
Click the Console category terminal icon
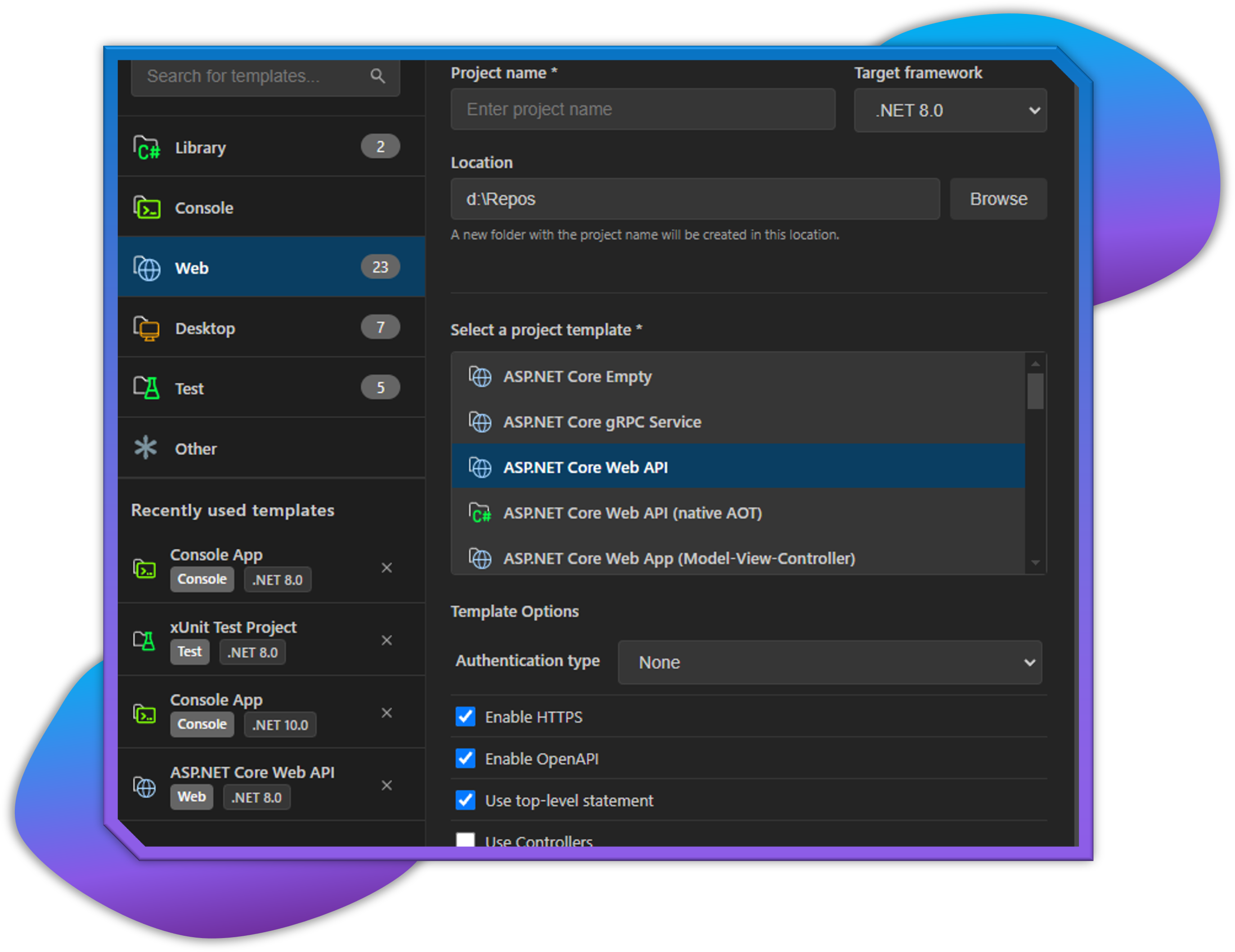pos(147,208)
